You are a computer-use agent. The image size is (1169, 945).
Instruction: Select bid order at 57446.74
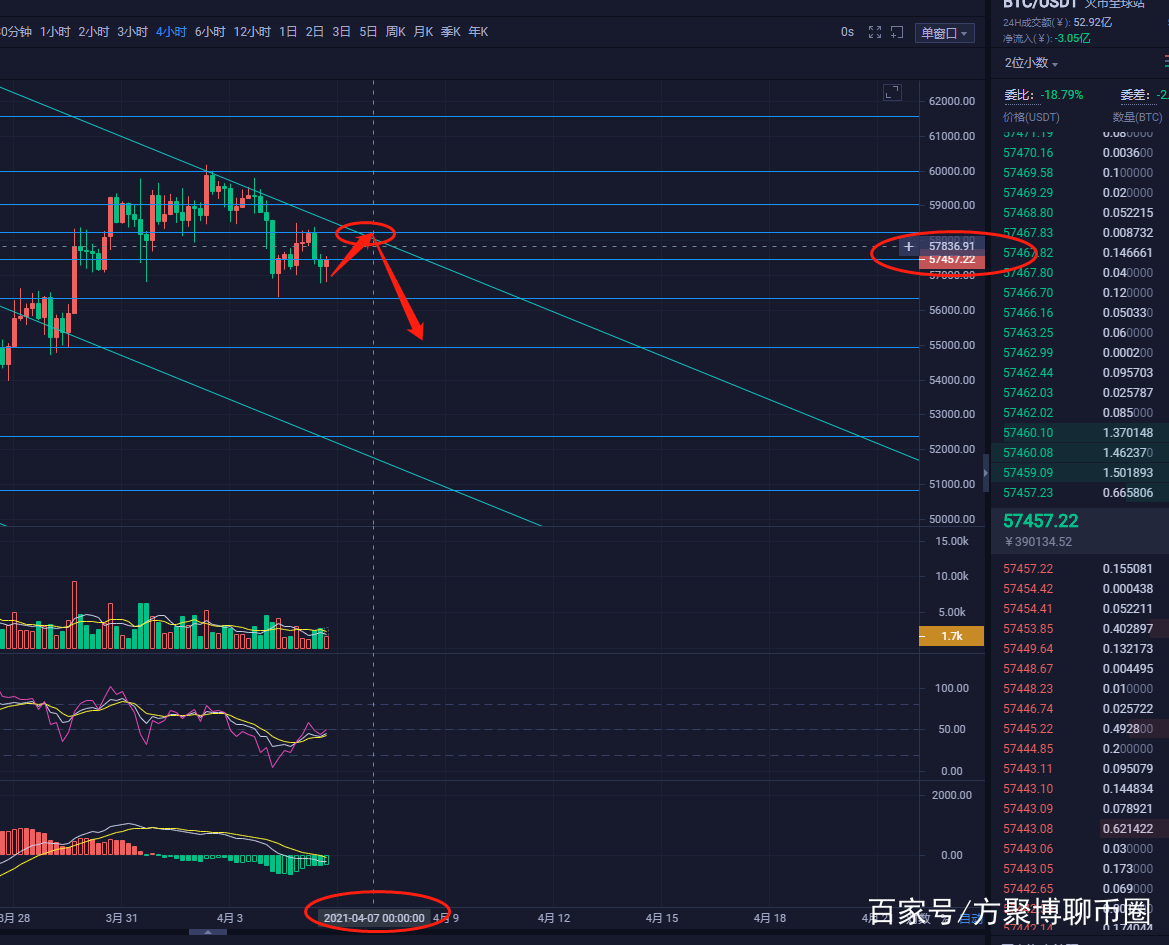coord(1080,709)
